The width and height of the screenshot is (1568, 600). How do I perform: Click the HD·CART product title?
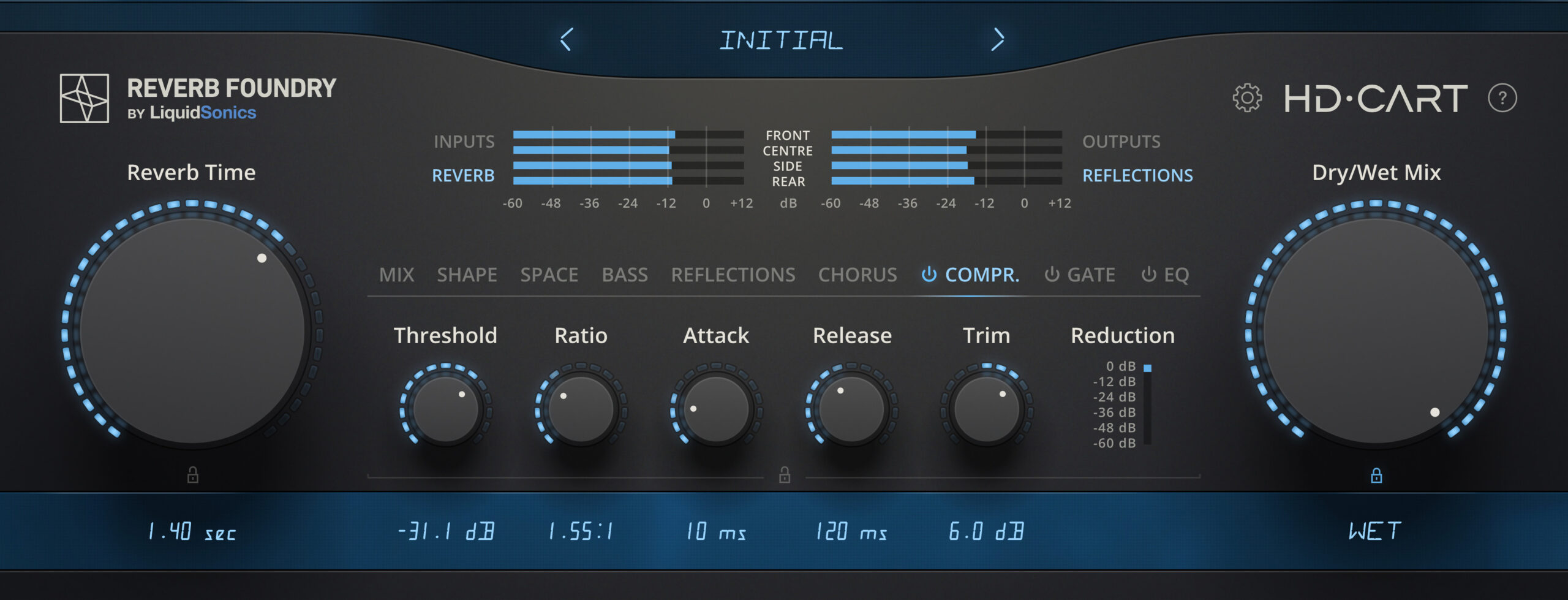[x=1376, y=99]
